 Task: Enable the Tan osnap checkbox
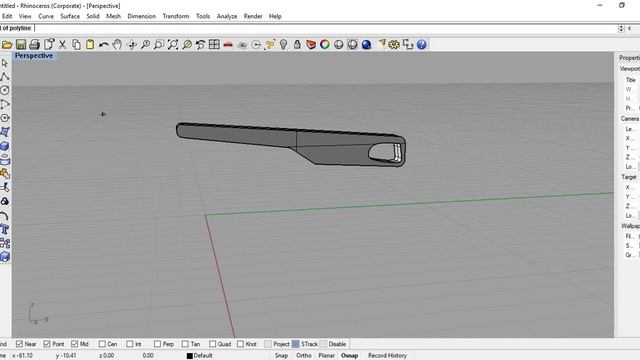click(185, 344)
